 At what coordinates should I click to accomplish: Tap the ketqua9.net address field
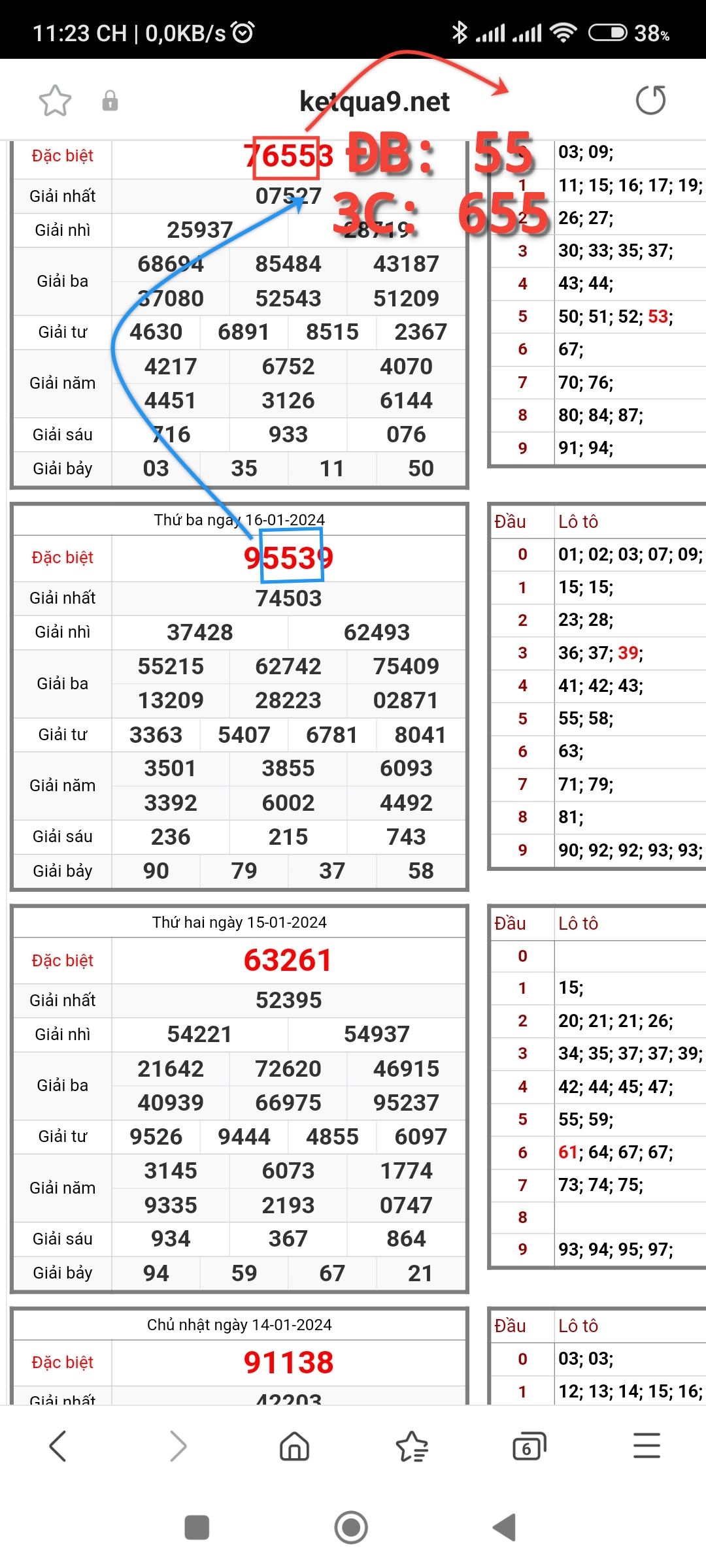(374, 101)
